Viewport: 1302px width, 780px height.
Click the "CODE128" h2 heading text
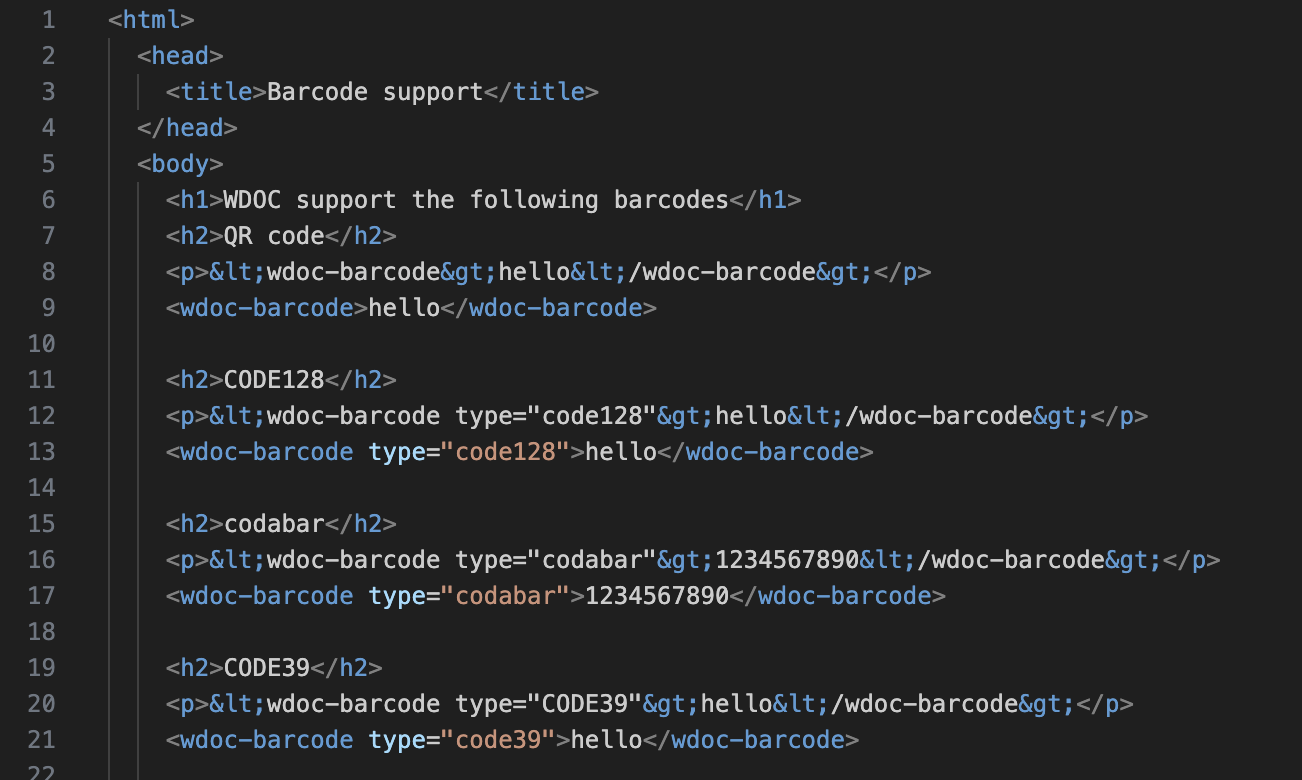pyautogui.click(x=274, y=379)
